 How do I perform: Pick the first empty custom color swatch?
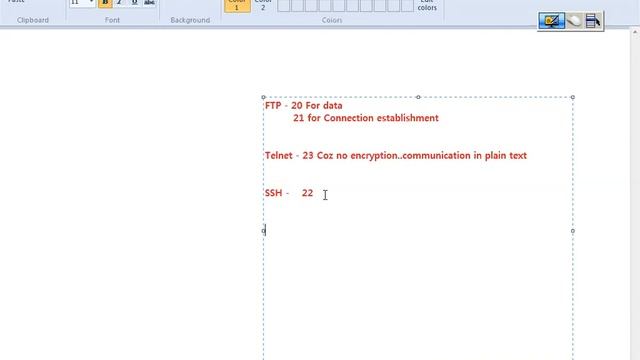click(x=284, y=6)
